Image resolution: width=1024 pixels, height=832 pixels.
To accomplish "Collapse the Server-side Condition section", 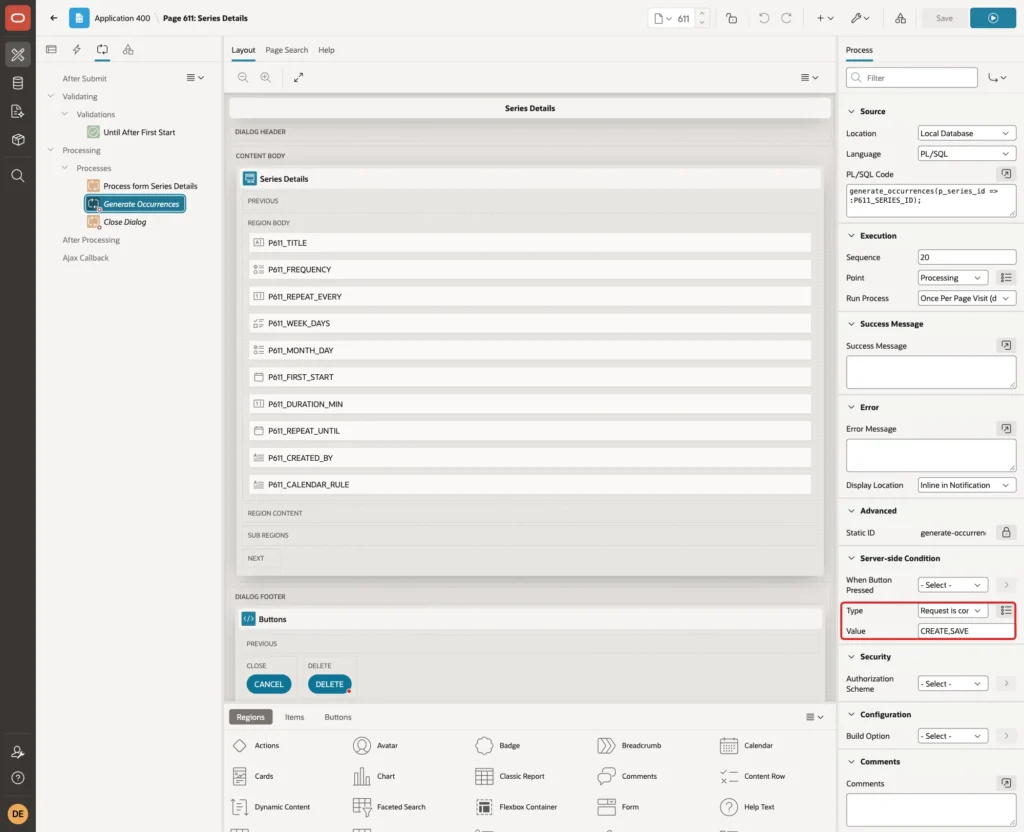I will [851, 558].
